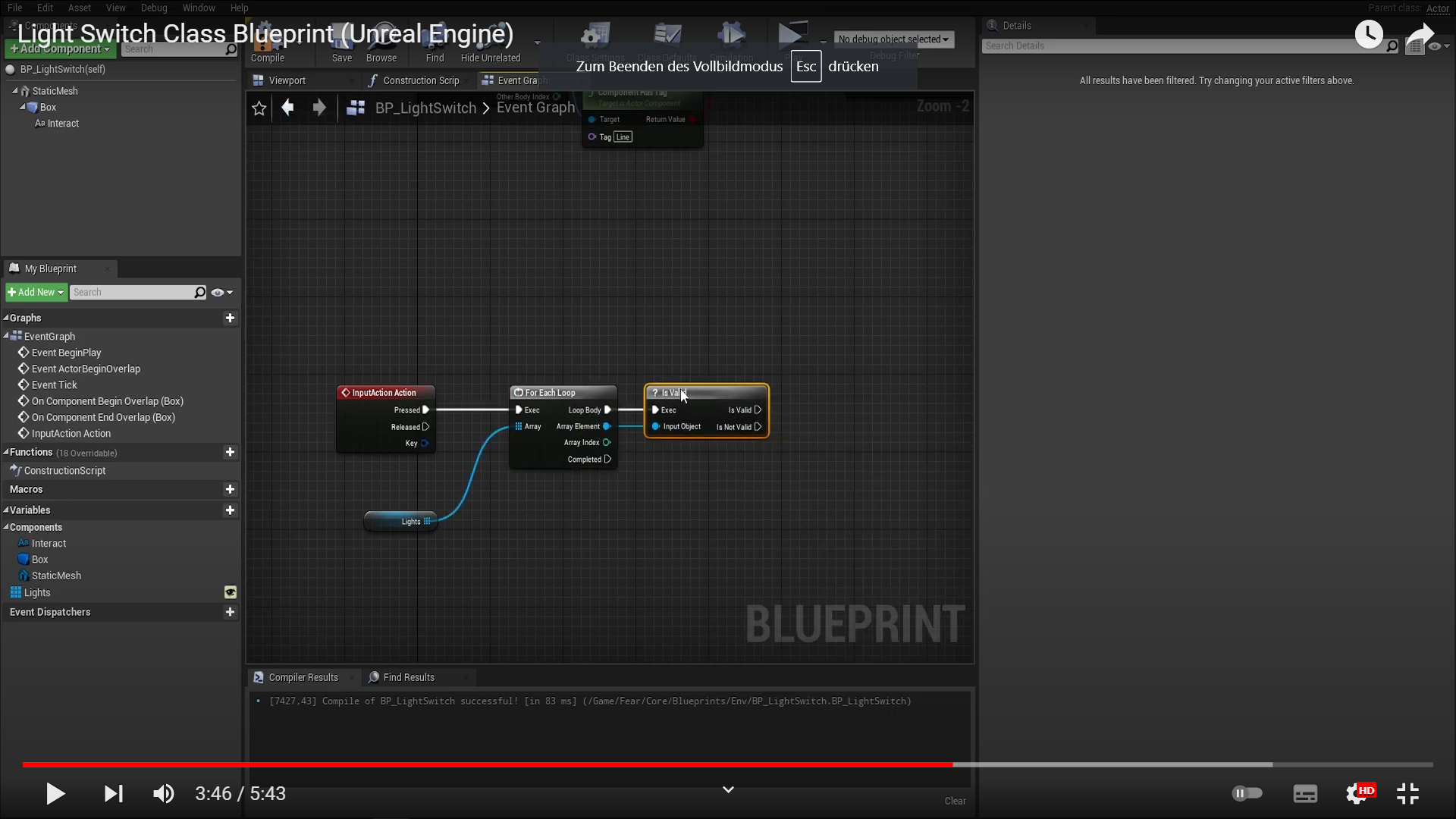Collapse the Variables section
Screen dimensions: 1456x819
coord(6,510)
